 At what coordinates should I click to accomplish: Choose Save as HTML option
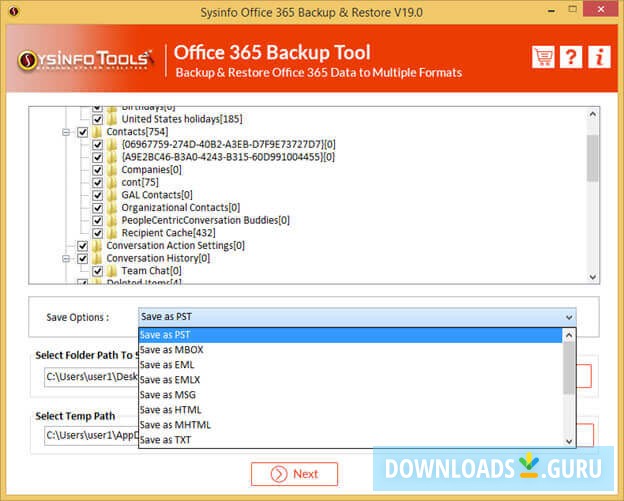350,410
